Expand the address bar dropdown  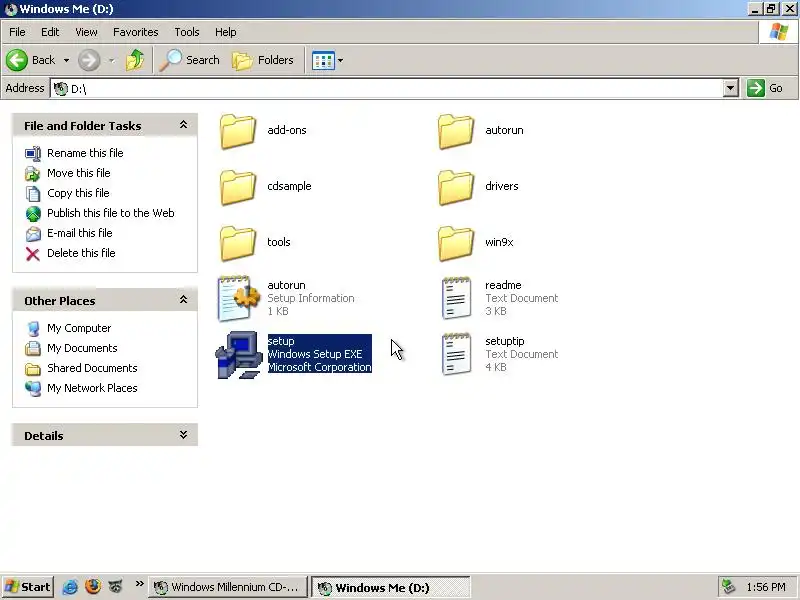coord(731,88)
